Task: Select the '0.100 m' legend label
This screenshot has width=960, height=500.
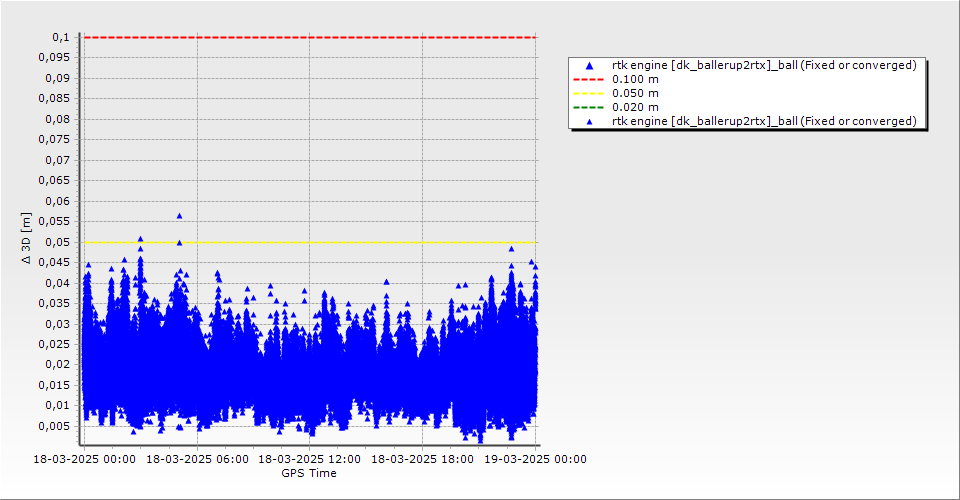Action: point(635,80)
